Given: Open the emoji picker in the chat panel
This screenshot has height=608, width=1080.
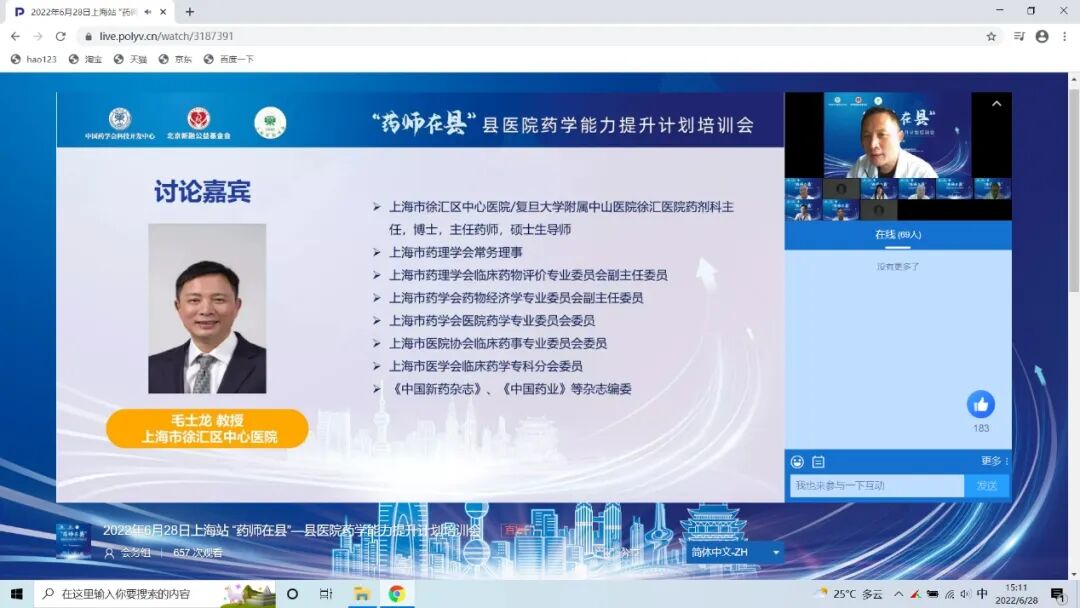Looking at the screenshot, I should tap(797, 461).
